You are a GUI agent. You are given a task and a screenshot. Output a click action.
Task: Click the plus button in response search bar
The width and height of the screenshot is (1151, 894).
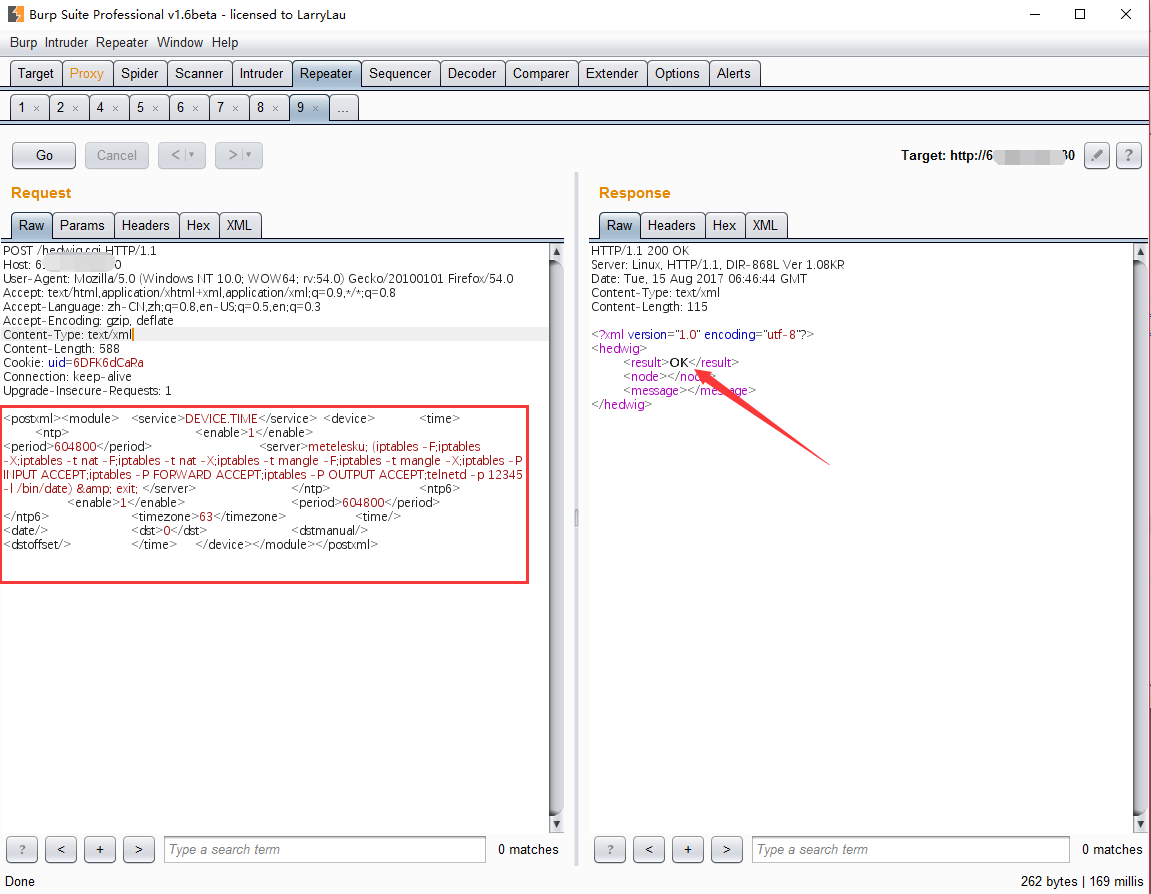point(688,849)
